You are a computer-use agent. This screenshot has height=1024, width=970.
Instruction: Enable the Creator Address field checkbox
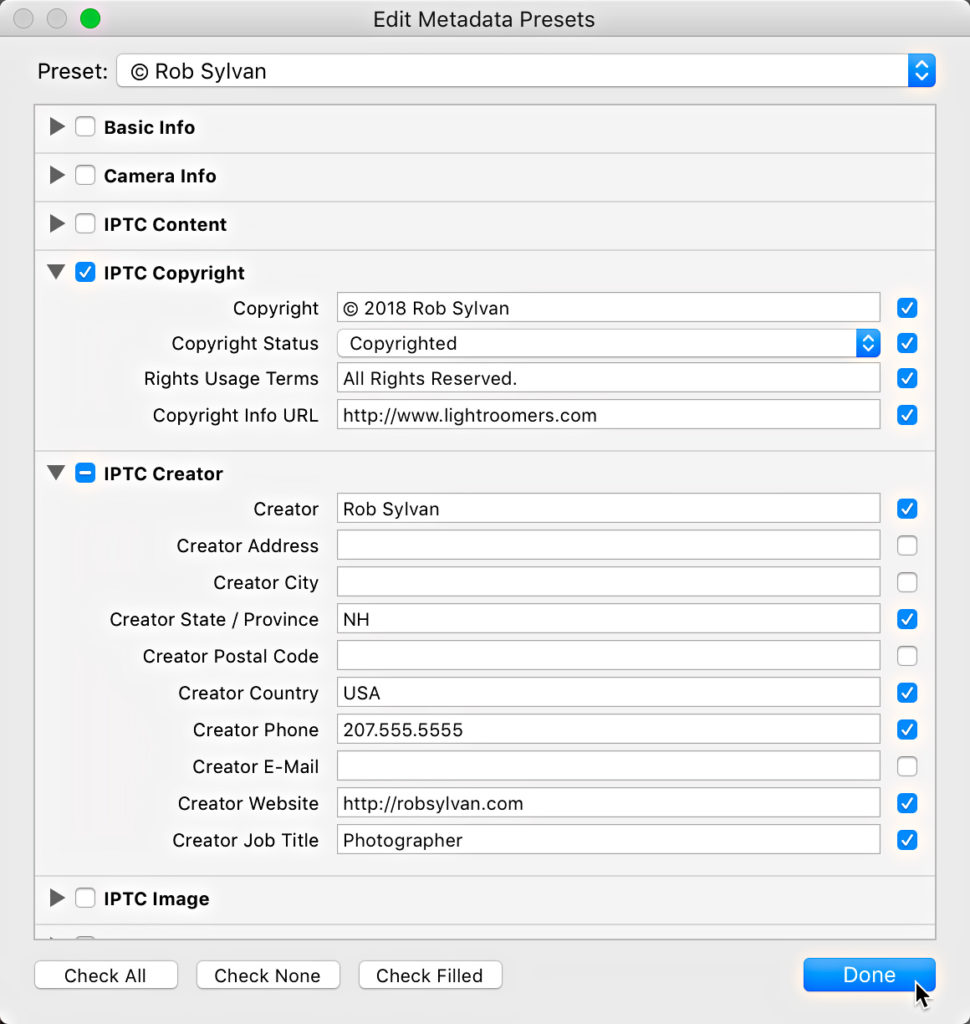pyautogui.click(x=907, y=545)
